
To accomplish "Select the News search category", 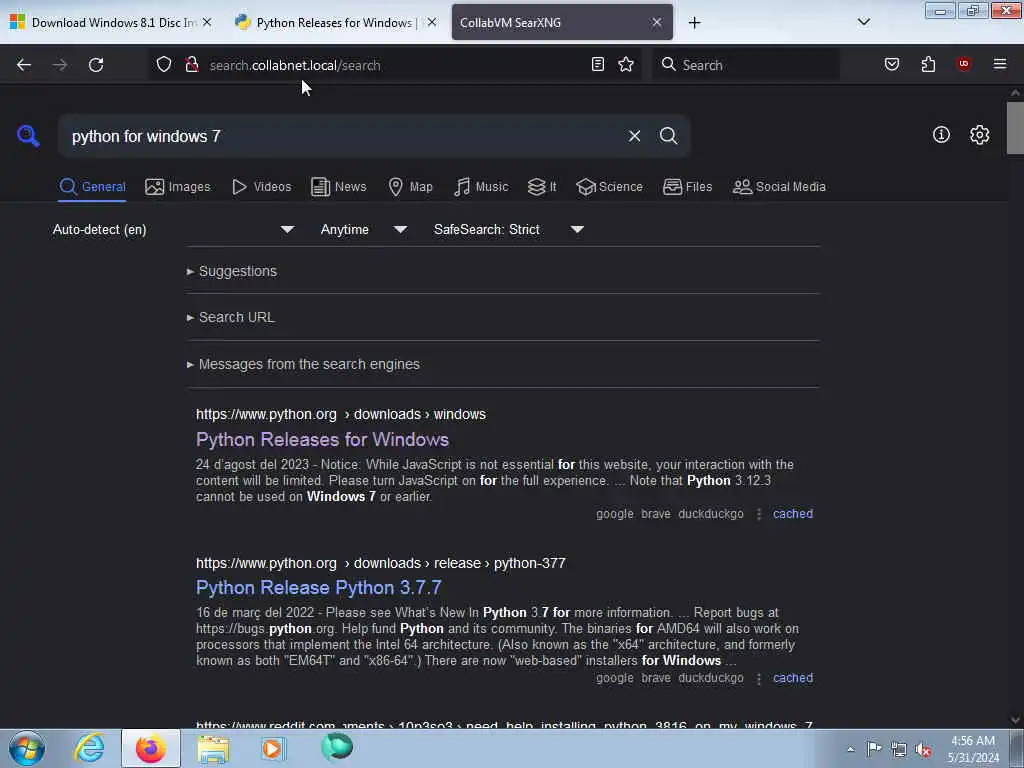I will click(339, 187).
